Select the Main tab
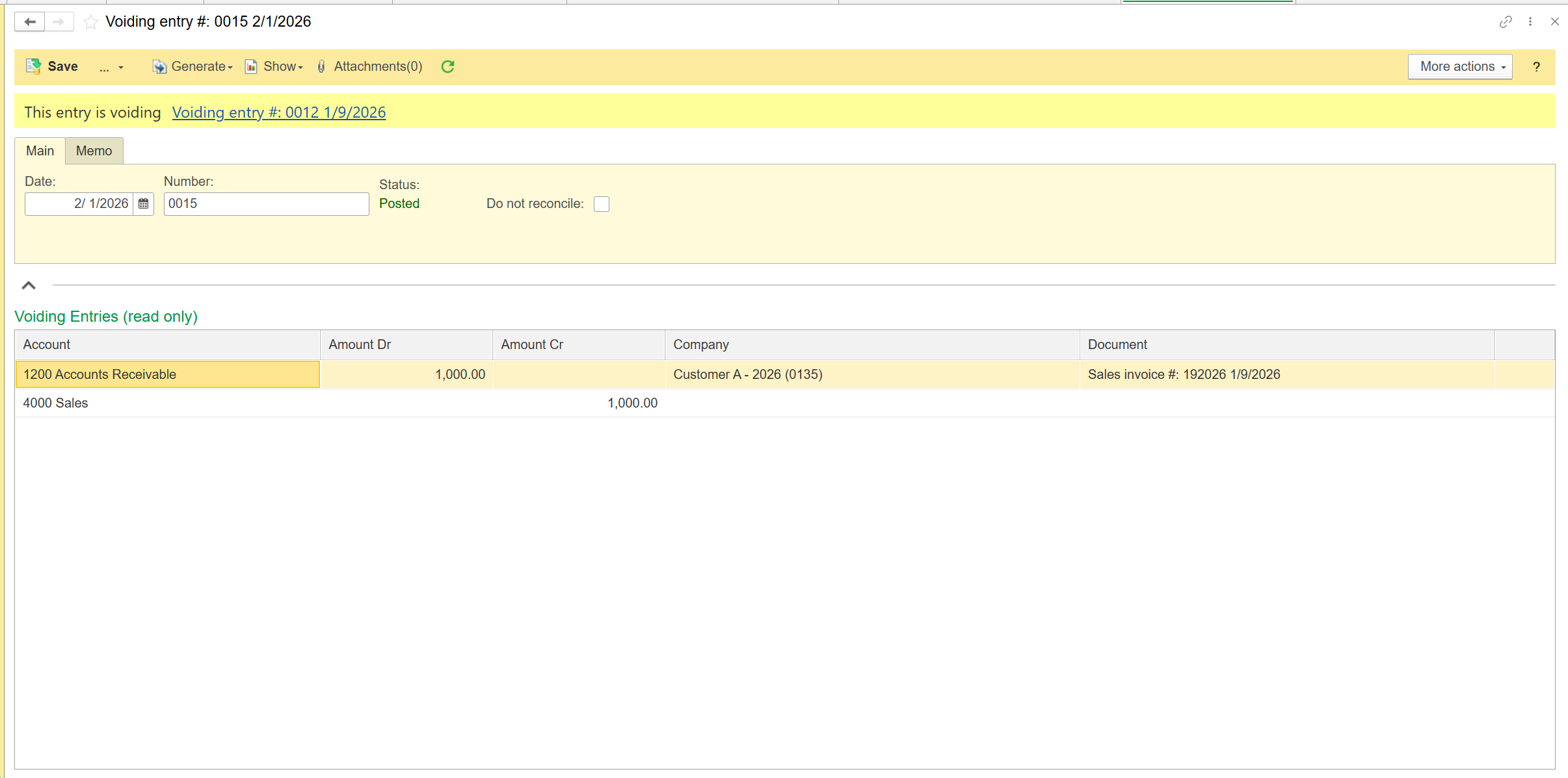Screen dimensions: 1568x778 pyautogui.click(x=40, y=151)
